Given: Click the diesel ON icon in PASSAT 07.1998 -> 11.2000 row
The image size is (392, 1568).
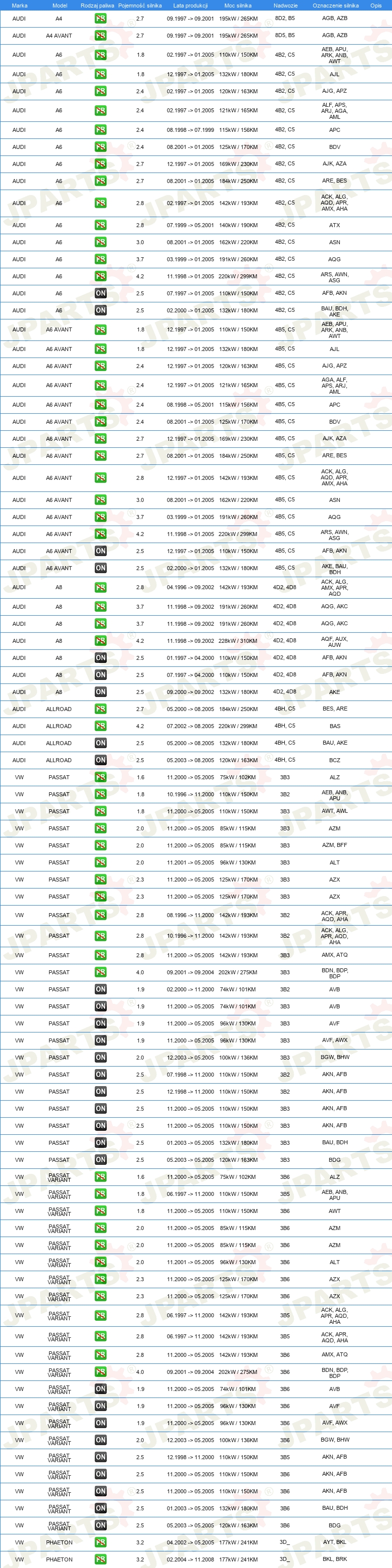Looking at the screenshot, I should tap(100, 1075).
